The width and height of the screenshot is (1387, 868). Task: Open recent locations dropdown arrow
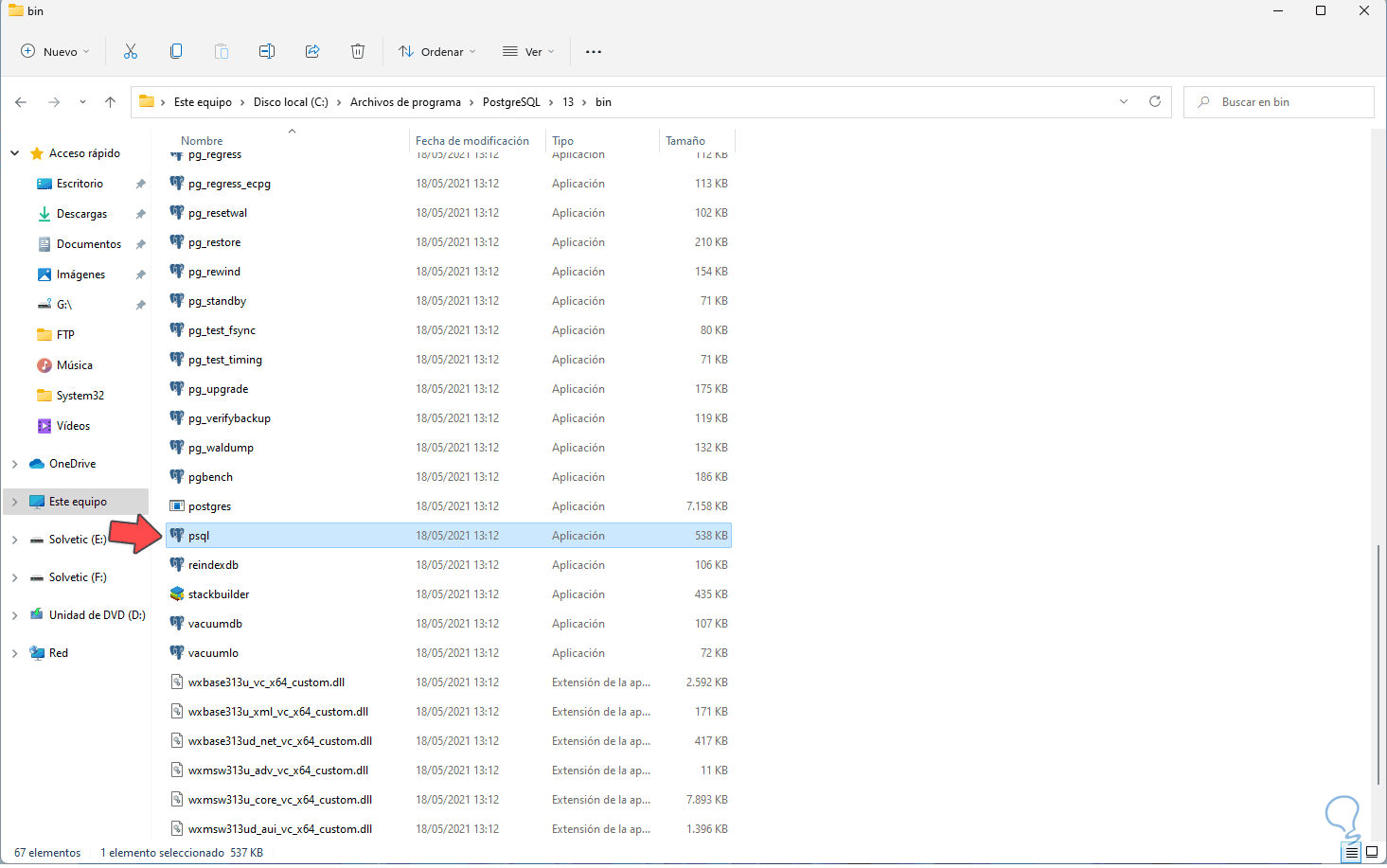82,102
